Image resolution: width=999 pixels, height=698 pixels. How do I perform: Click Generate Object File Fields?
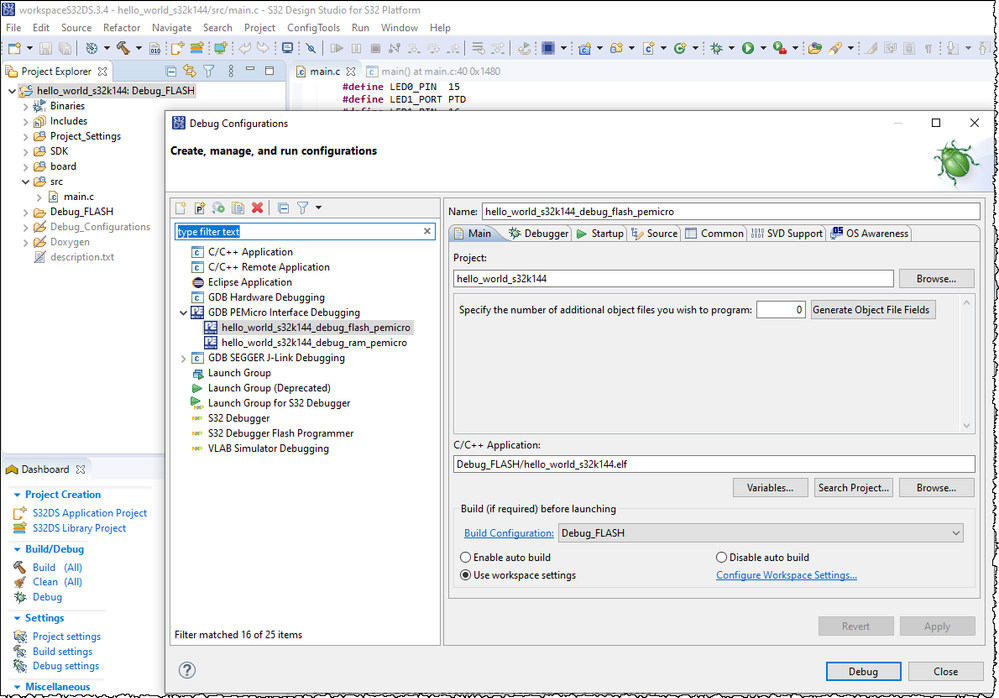871,309
